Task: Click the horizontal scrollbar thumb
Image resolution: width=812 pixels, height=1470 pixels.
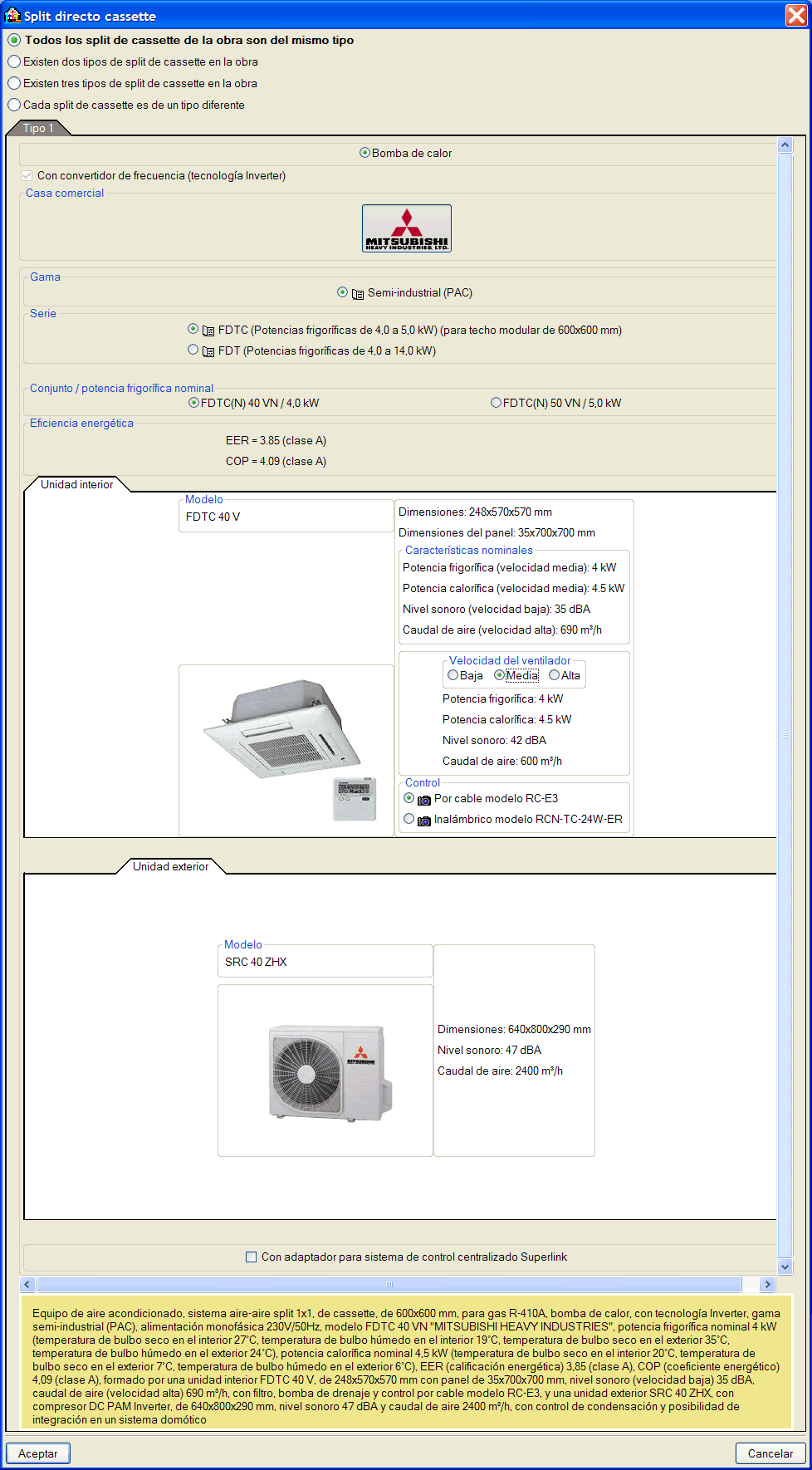Action: 389,1285
